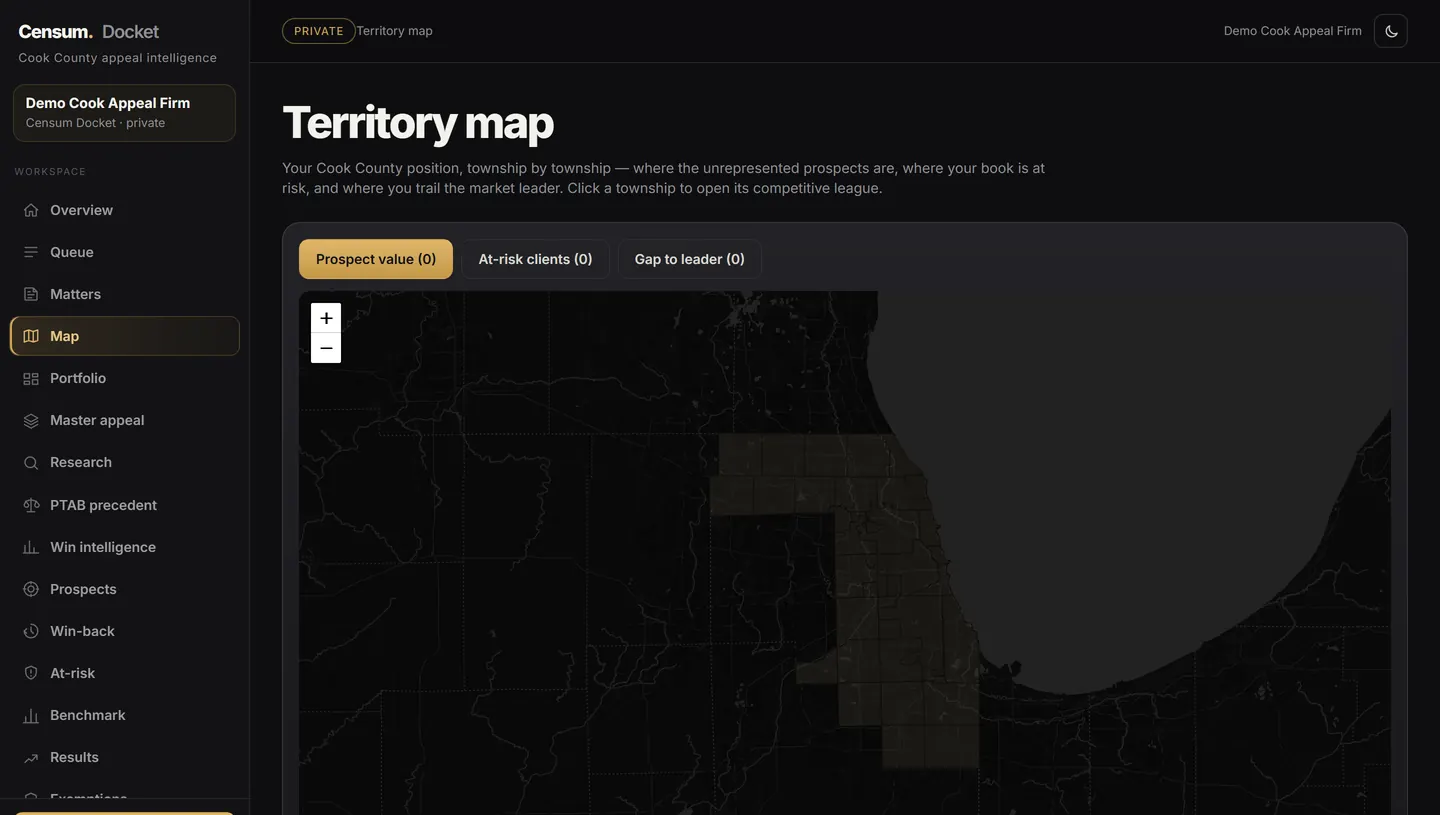Open the Win-back page
Screen dimensions: 1440x815
[125, 631]
